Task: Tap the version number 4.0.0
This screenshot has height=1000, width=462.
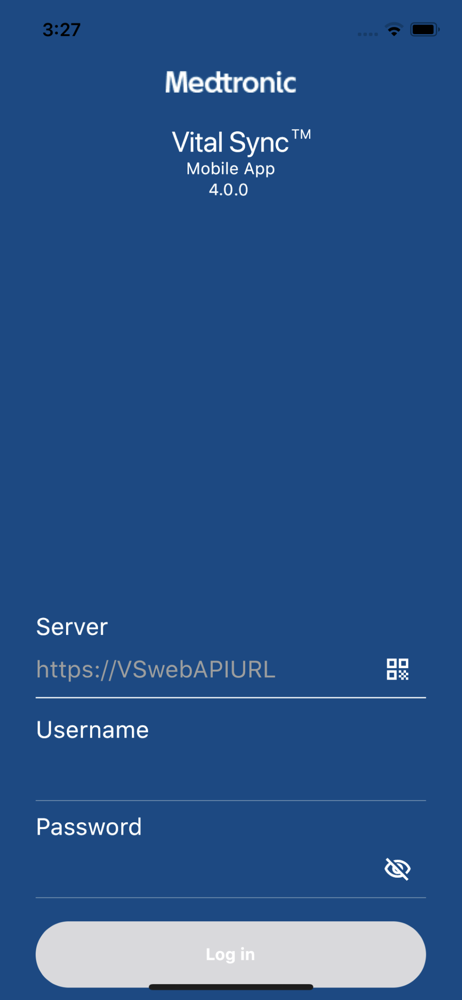Action: [x=228, y=190]
